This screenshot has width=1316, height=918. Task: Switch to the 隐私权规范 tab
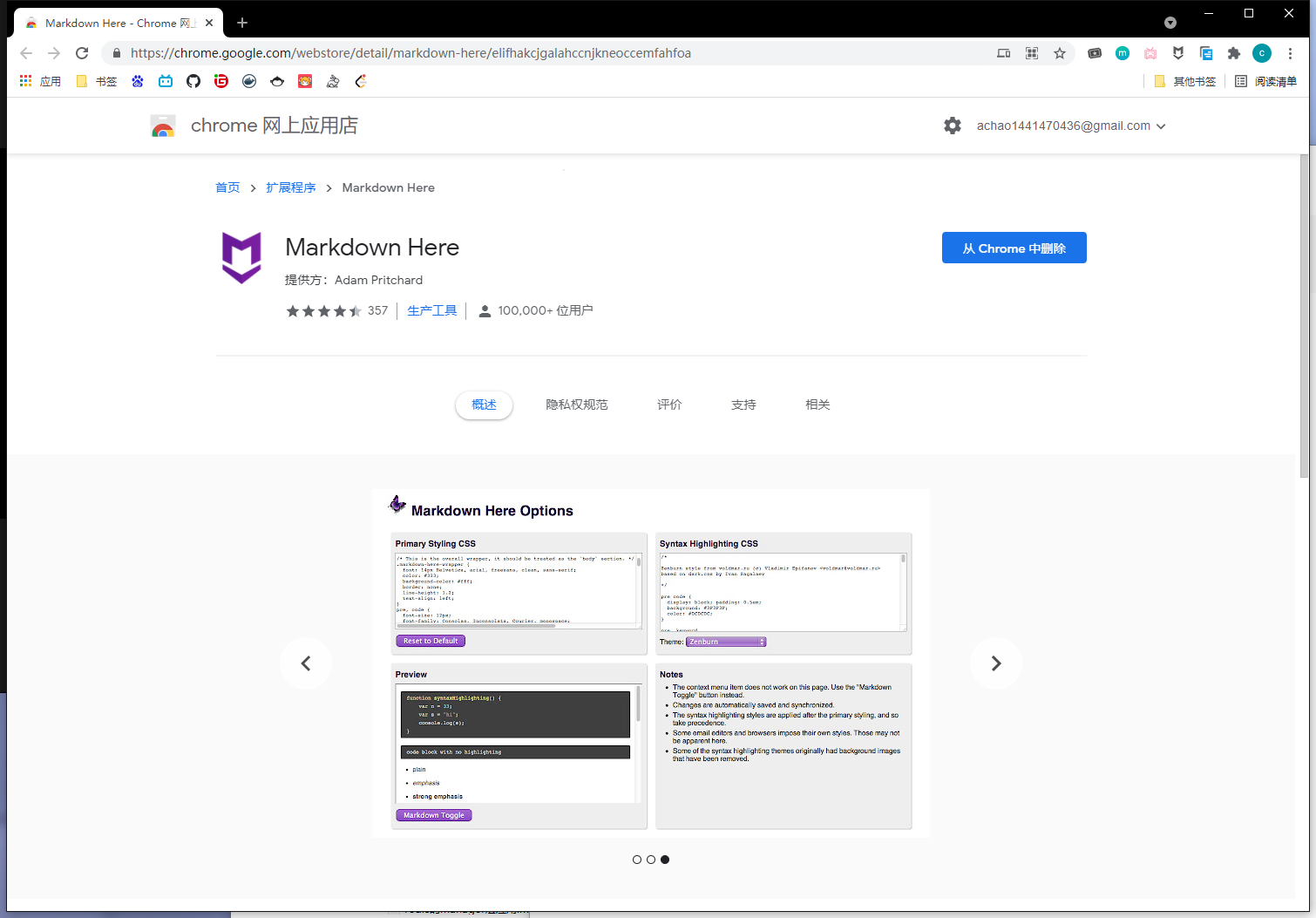coord(577,405)
